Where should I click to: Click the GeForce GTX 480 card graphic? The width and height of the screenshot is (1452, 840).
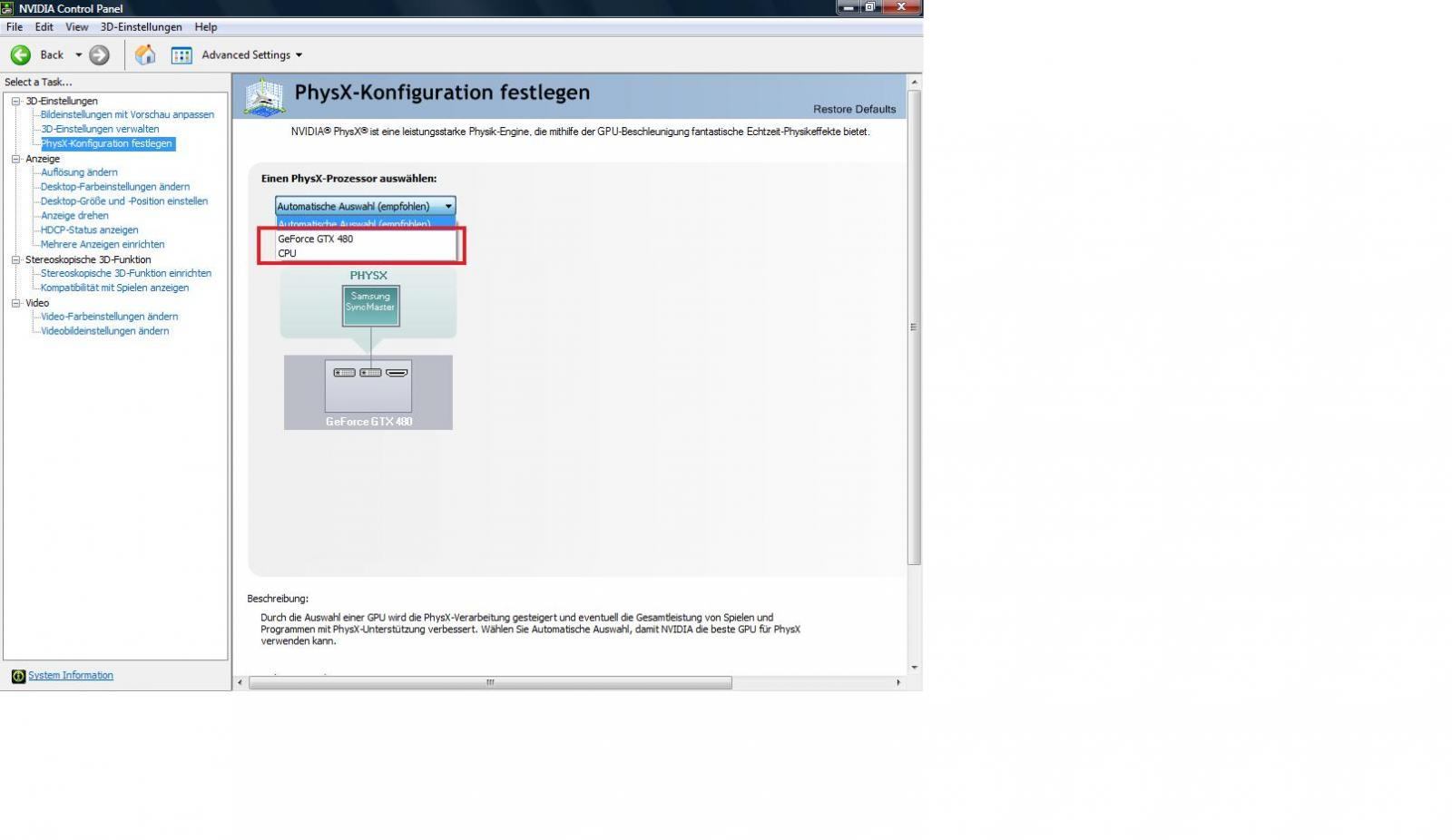[368, 386]
